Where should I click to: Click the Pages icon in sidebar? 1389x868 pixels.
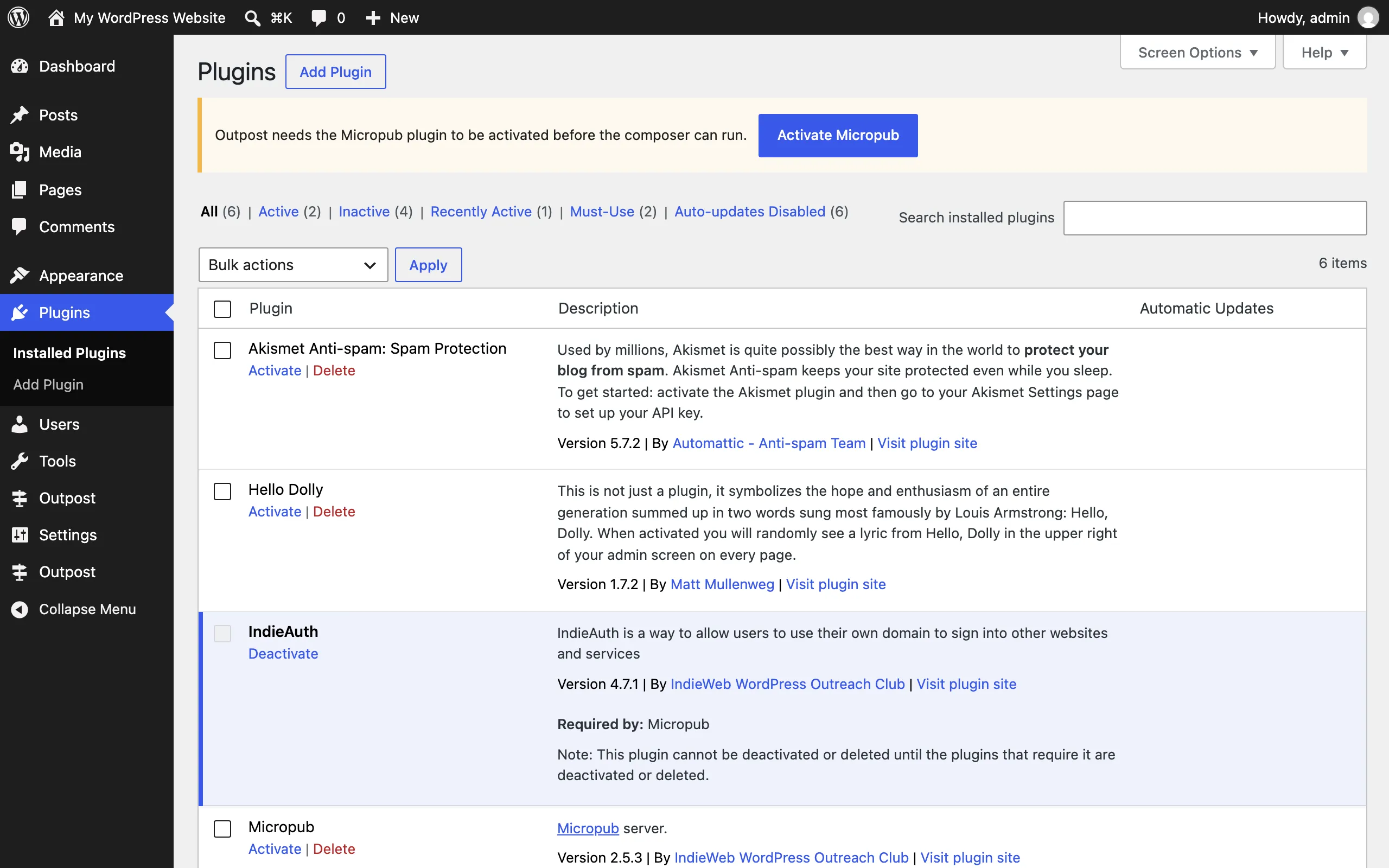(x=20, y=189)
